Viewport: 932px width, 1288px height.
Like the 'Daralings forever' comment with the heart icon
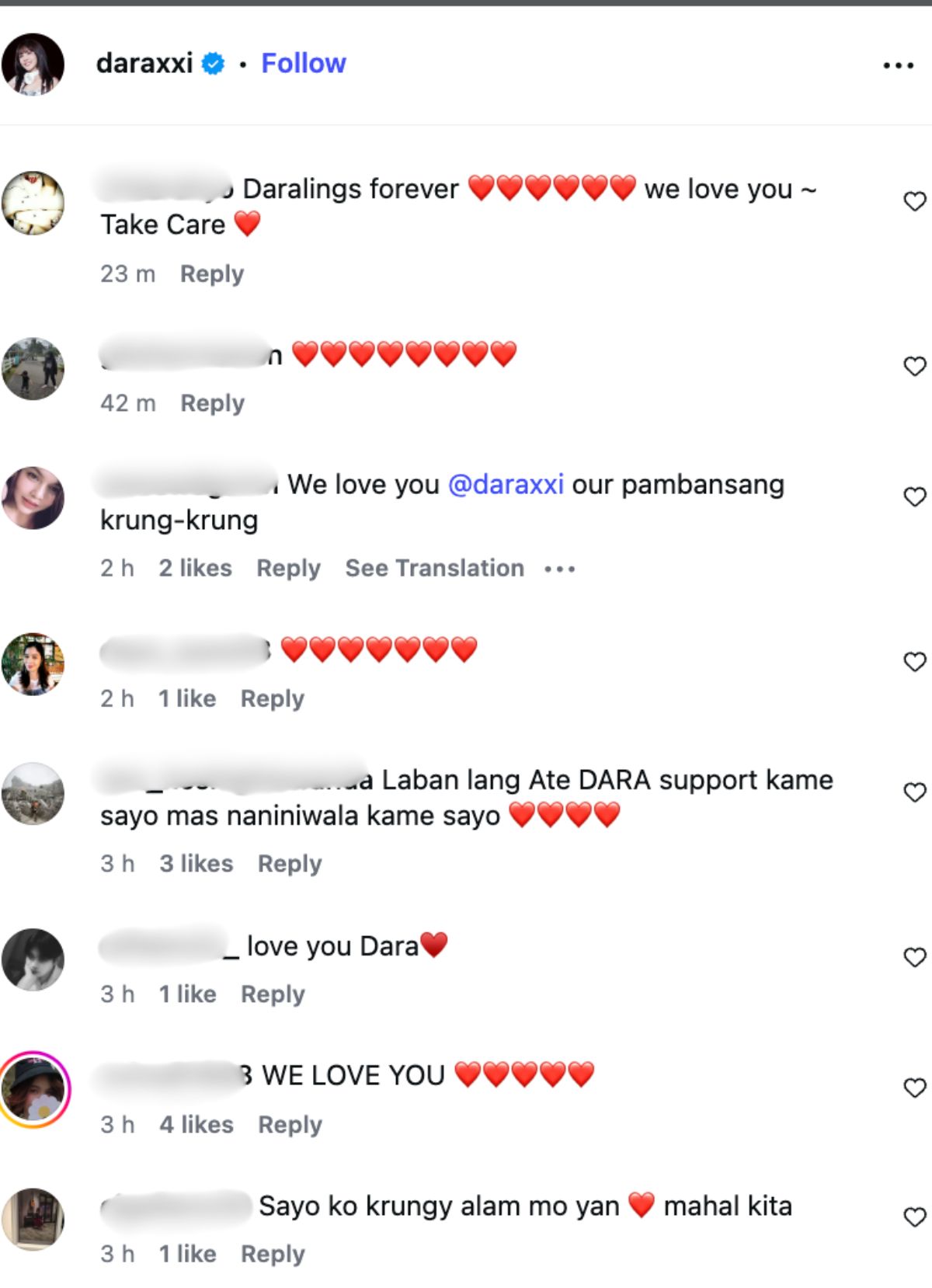pyautogui.click(x=915, y=201)
